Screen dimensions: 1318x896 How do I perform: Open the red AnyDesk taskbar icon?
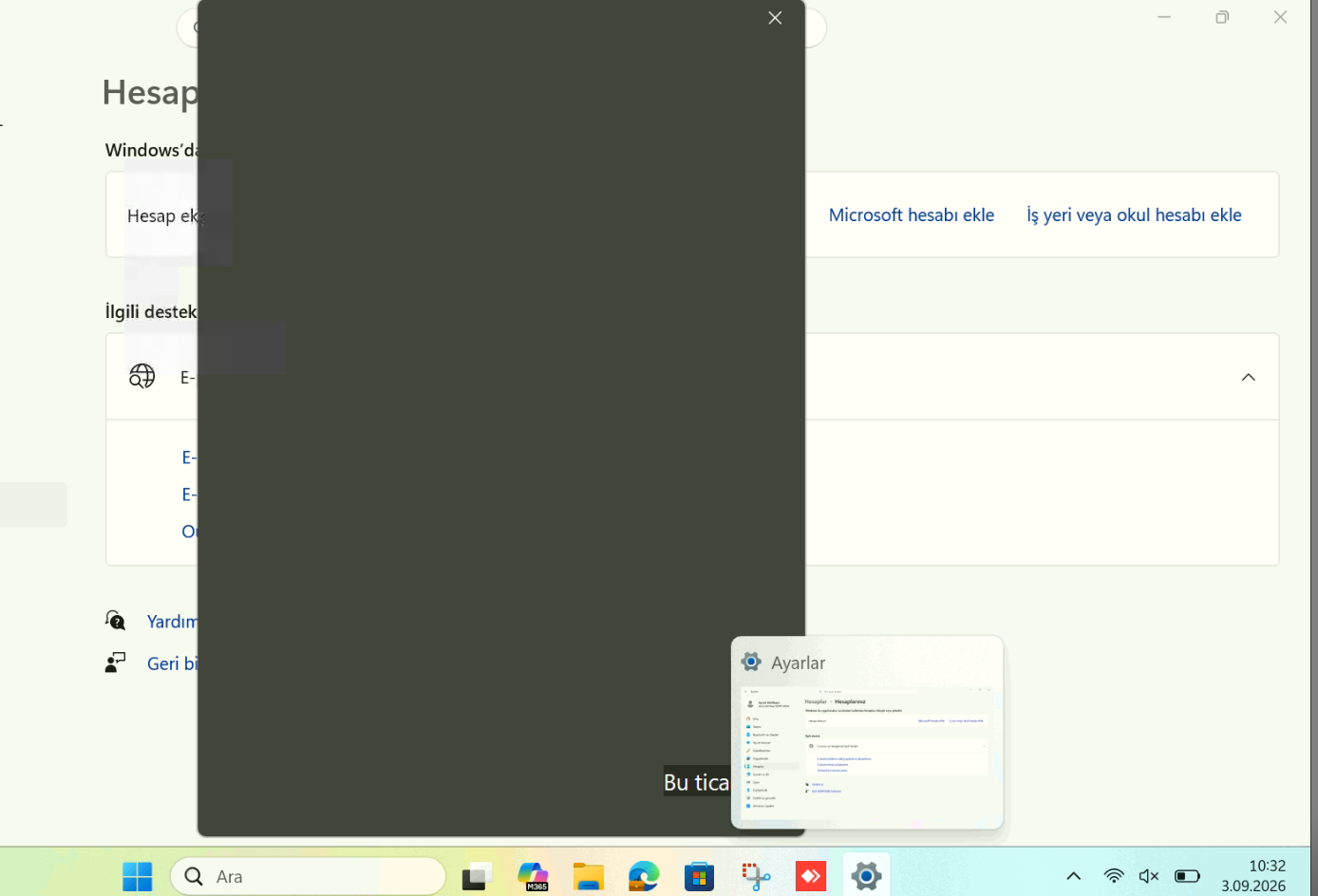pyautogui.click(x=811, y=876)
